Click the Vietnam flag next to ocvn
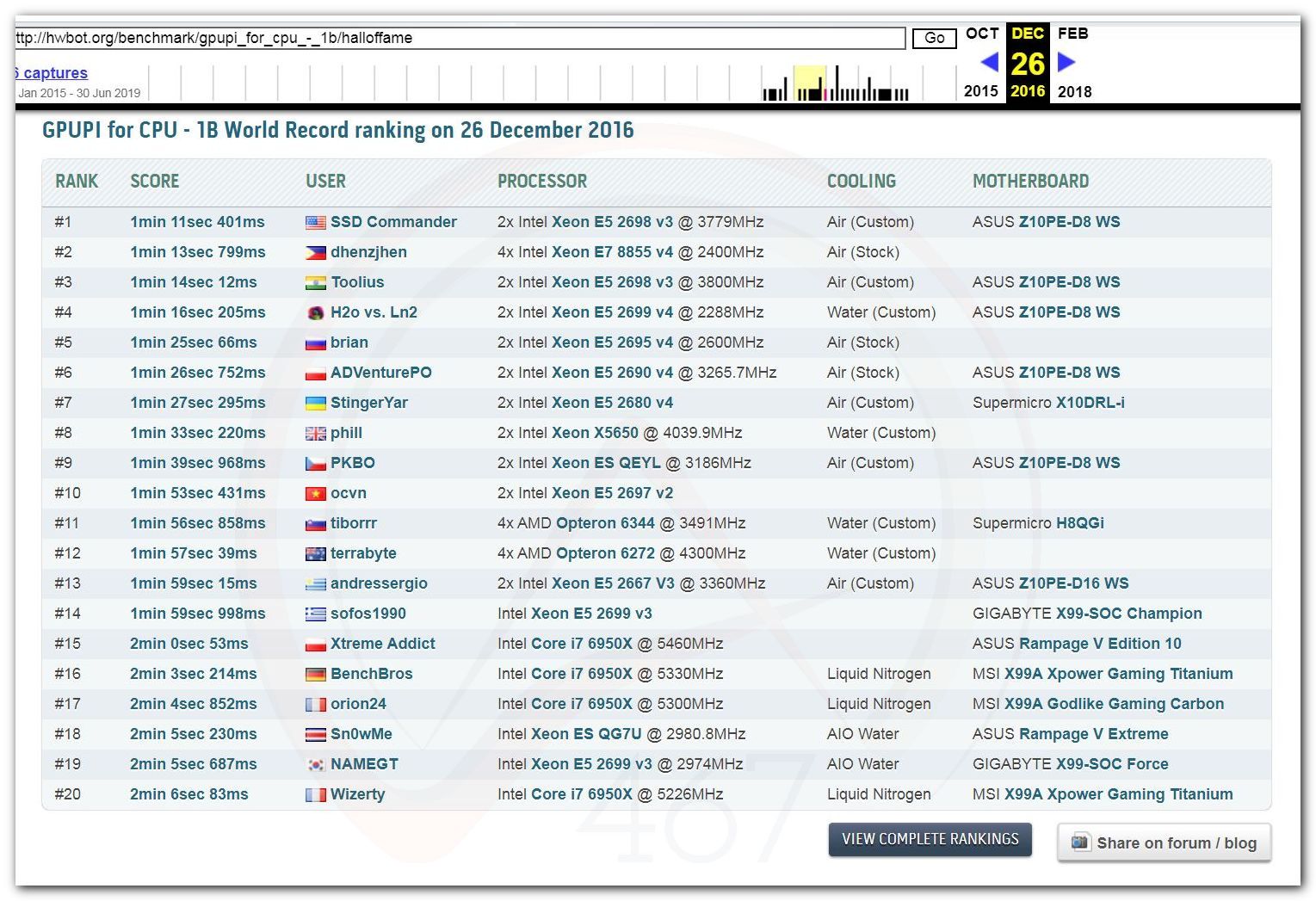Viewport: 1316px width, 901px height. tap(315, 494)
